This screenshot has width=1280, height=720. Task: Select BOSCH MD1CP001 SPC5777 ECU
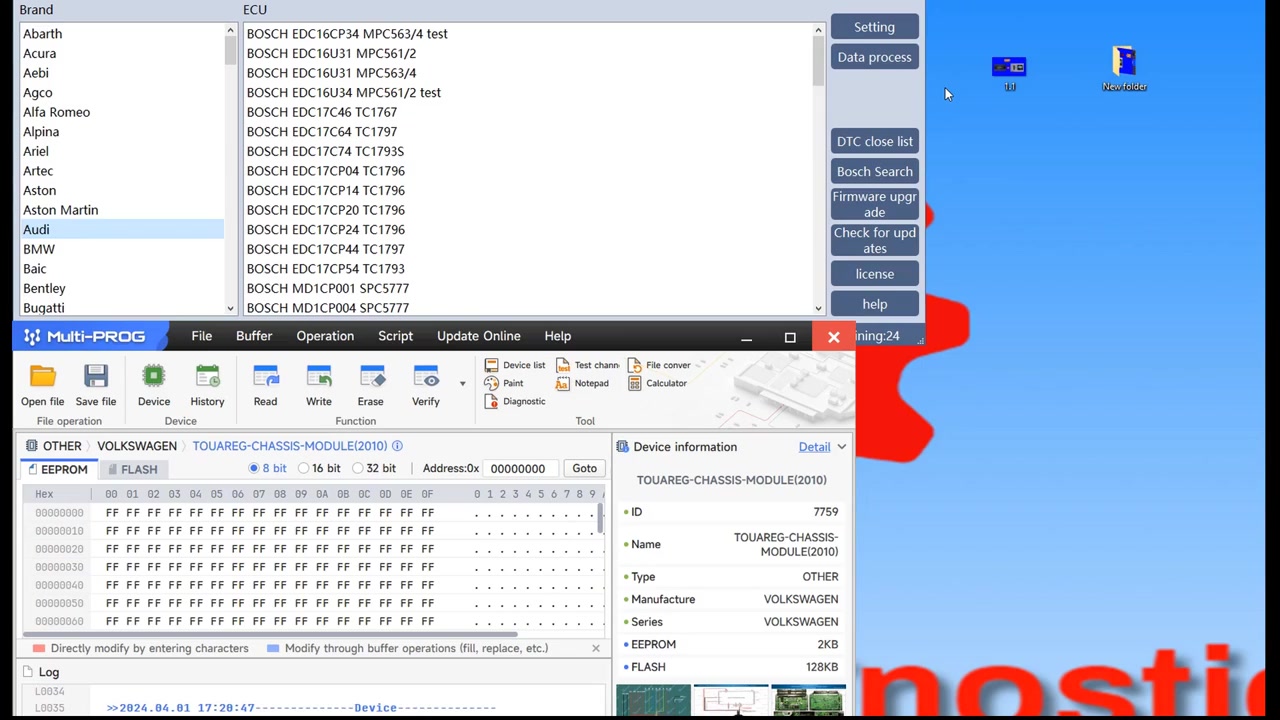point(328,288)
